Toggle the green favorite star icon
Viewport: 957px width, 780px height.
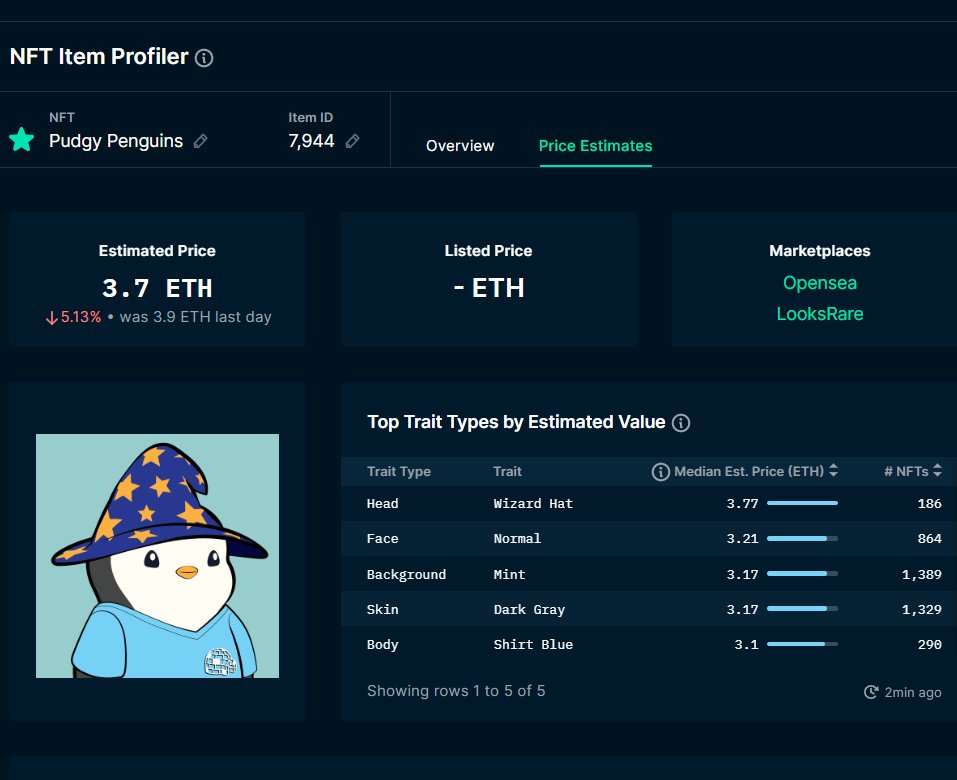[22, 139]
